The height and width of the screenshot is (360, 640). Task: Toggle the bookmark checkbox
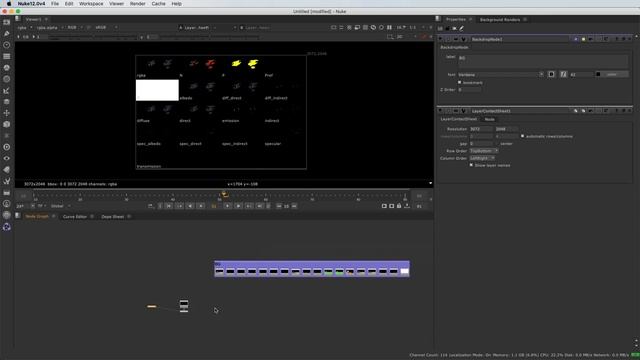click(460, 82)
